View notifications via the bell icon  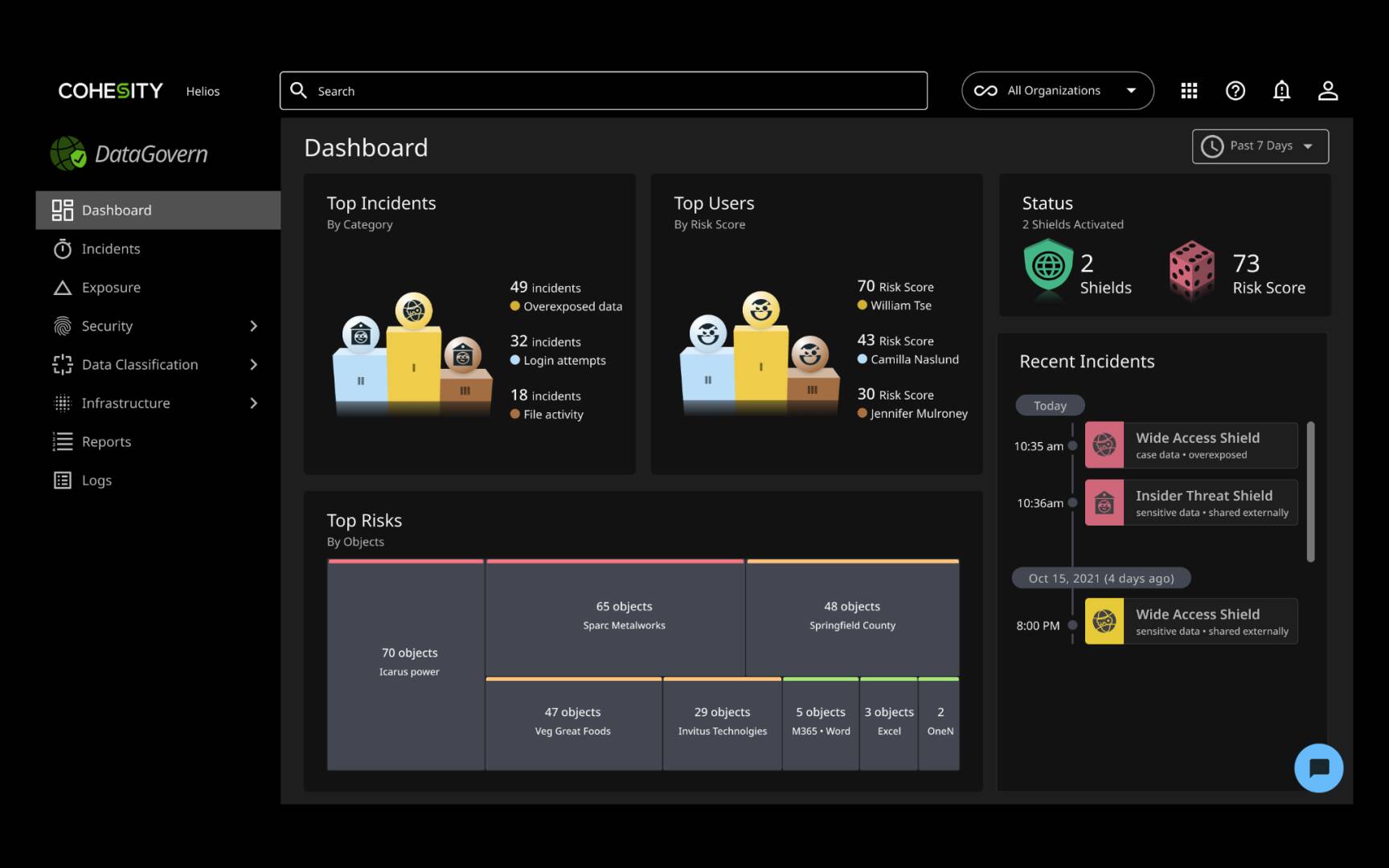pos(1282,90)
